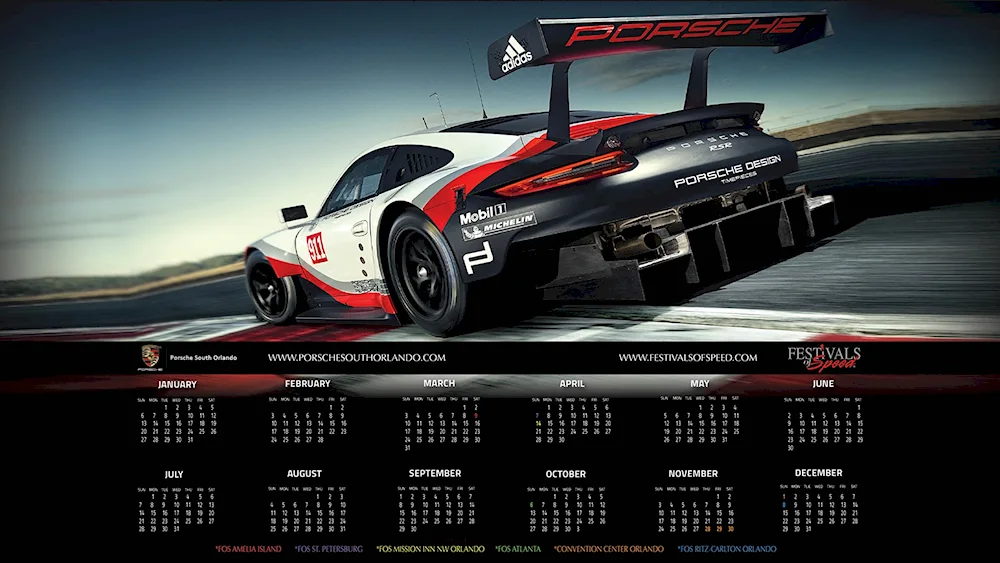Select the MARCH month header

pyautogui.click(x=438, y=383)
